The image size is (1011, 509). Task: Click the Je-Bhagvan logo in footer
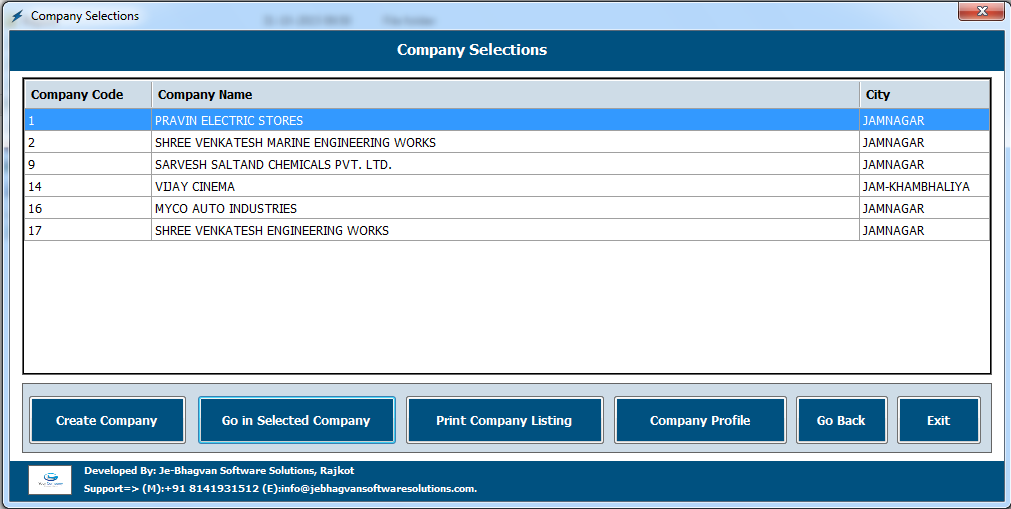click(x=50, y=480)
